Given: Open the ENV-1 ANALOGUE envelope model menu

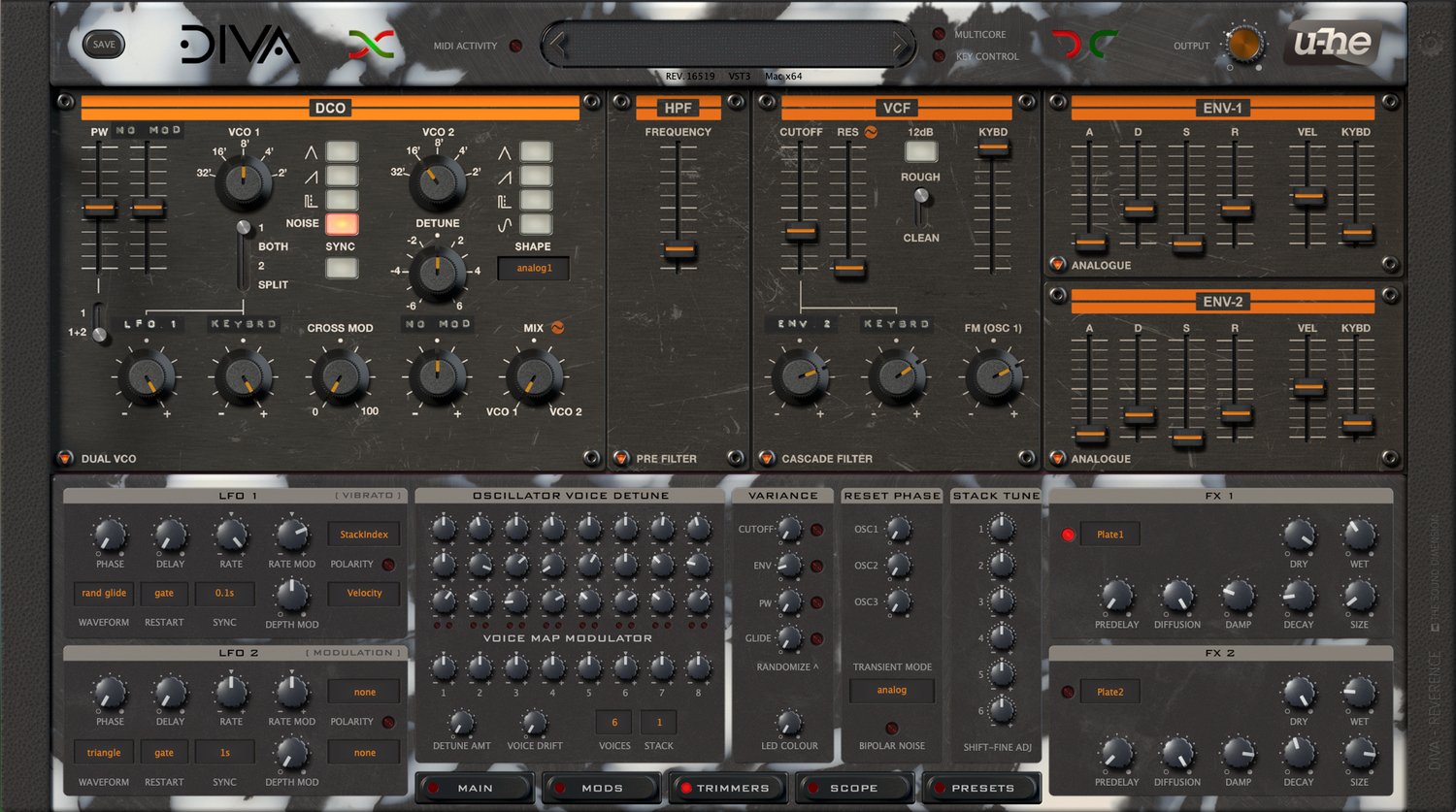Looking at the screenshot, I should click(x=1057, y=264).
